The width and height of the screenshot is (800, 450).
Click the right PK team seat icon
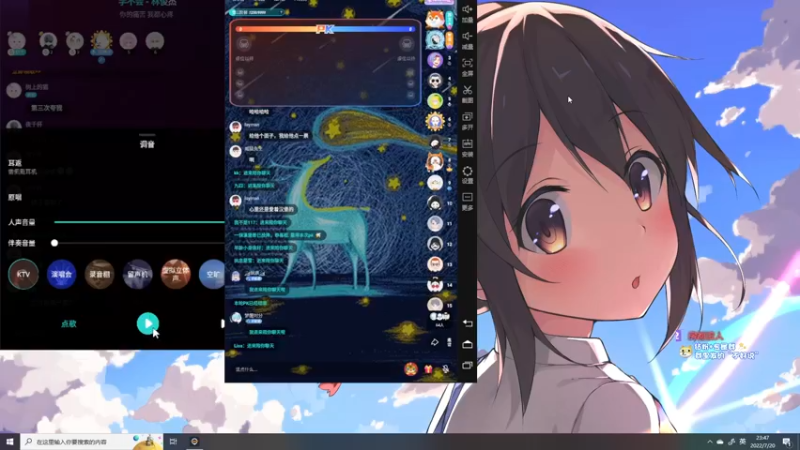[407, 44]
